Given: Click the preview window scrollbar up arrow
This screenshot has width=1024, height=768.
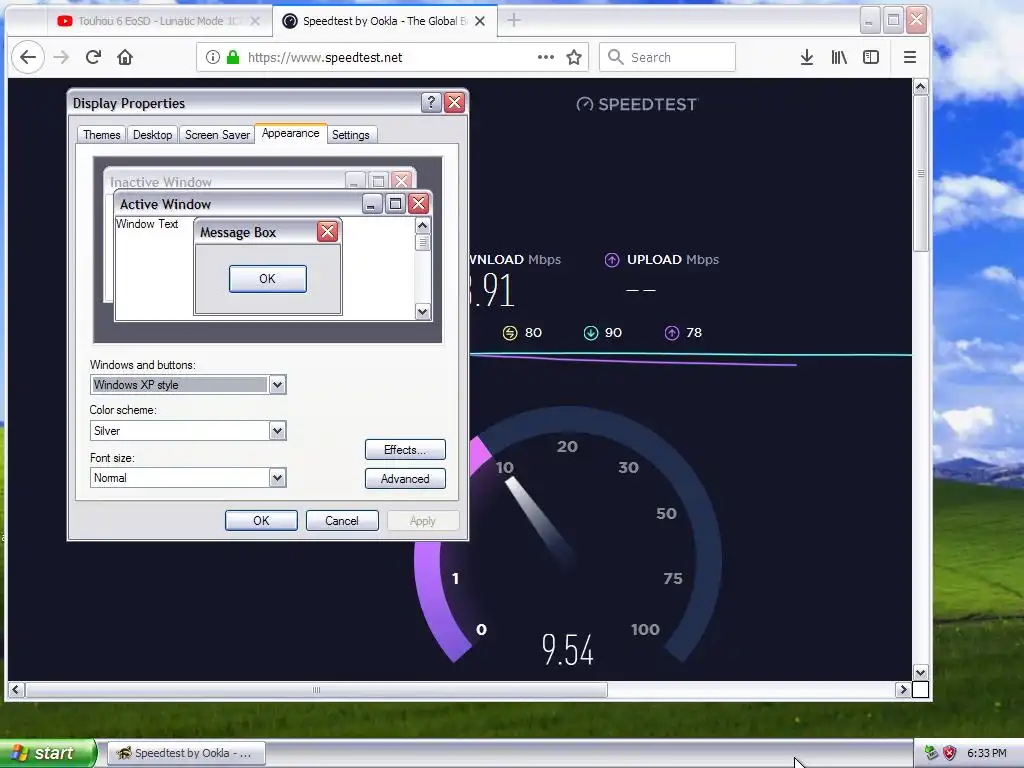Looking at the screenshot, I should click(423, 226).
